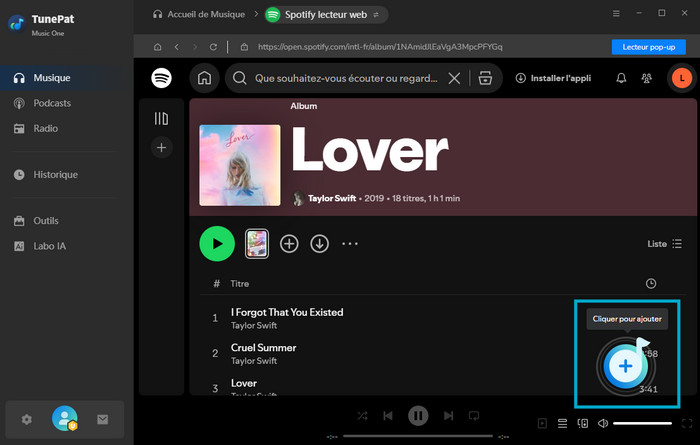
Task: Click the duration clock column header
Action: pos(651,283)
